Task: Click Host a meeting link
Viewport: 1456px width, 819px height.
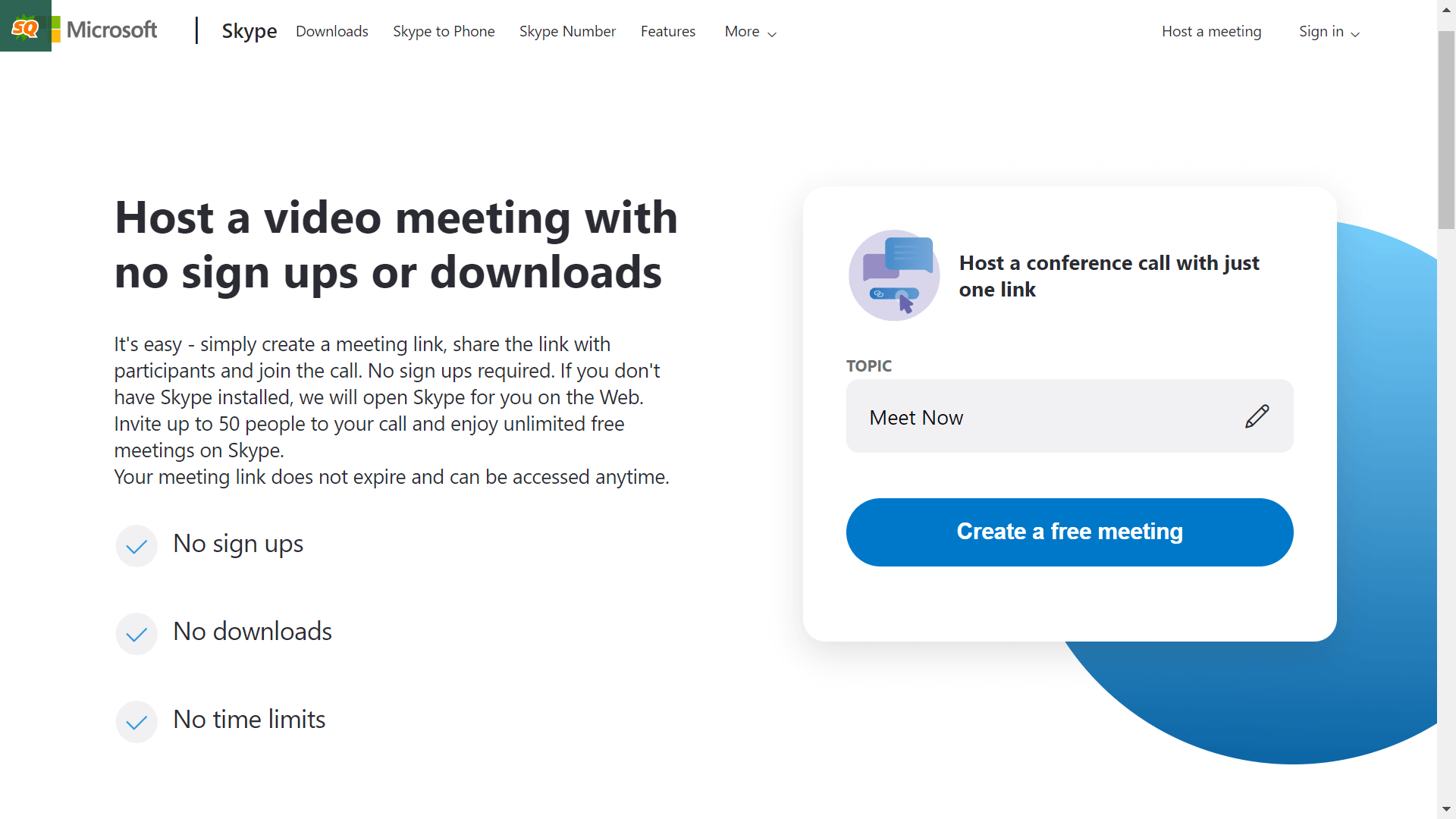Action: (1212, 31)
